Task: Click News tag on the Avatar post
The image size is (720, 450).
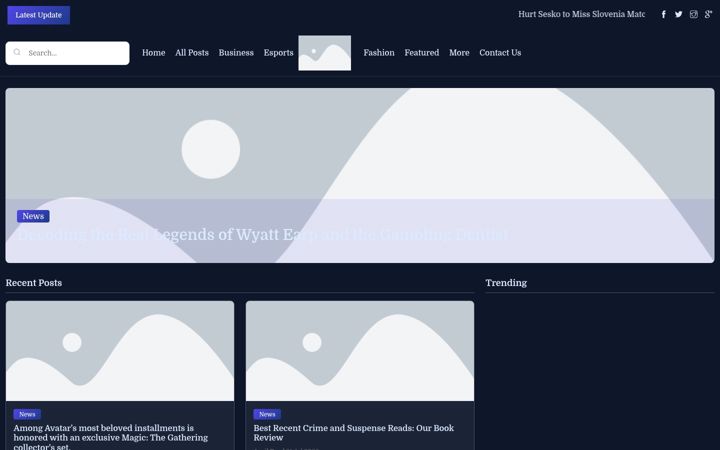Action: 27,414
